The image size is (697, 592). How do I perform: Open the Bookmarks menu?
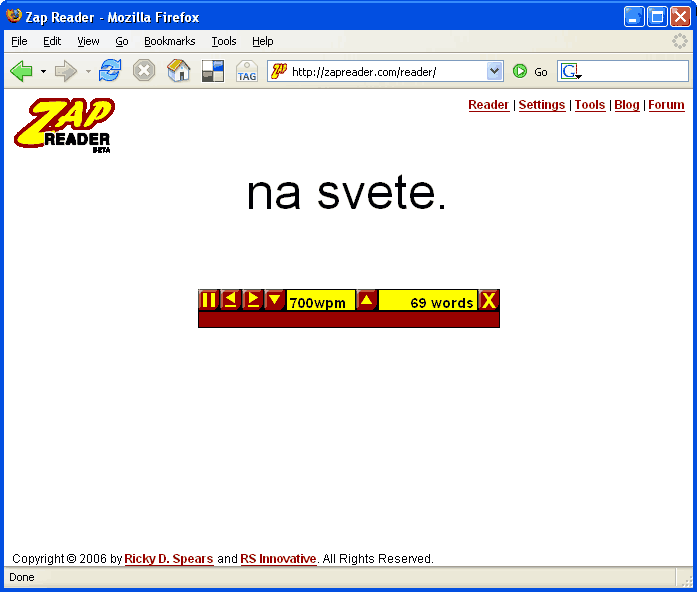[x=170, y=41]
